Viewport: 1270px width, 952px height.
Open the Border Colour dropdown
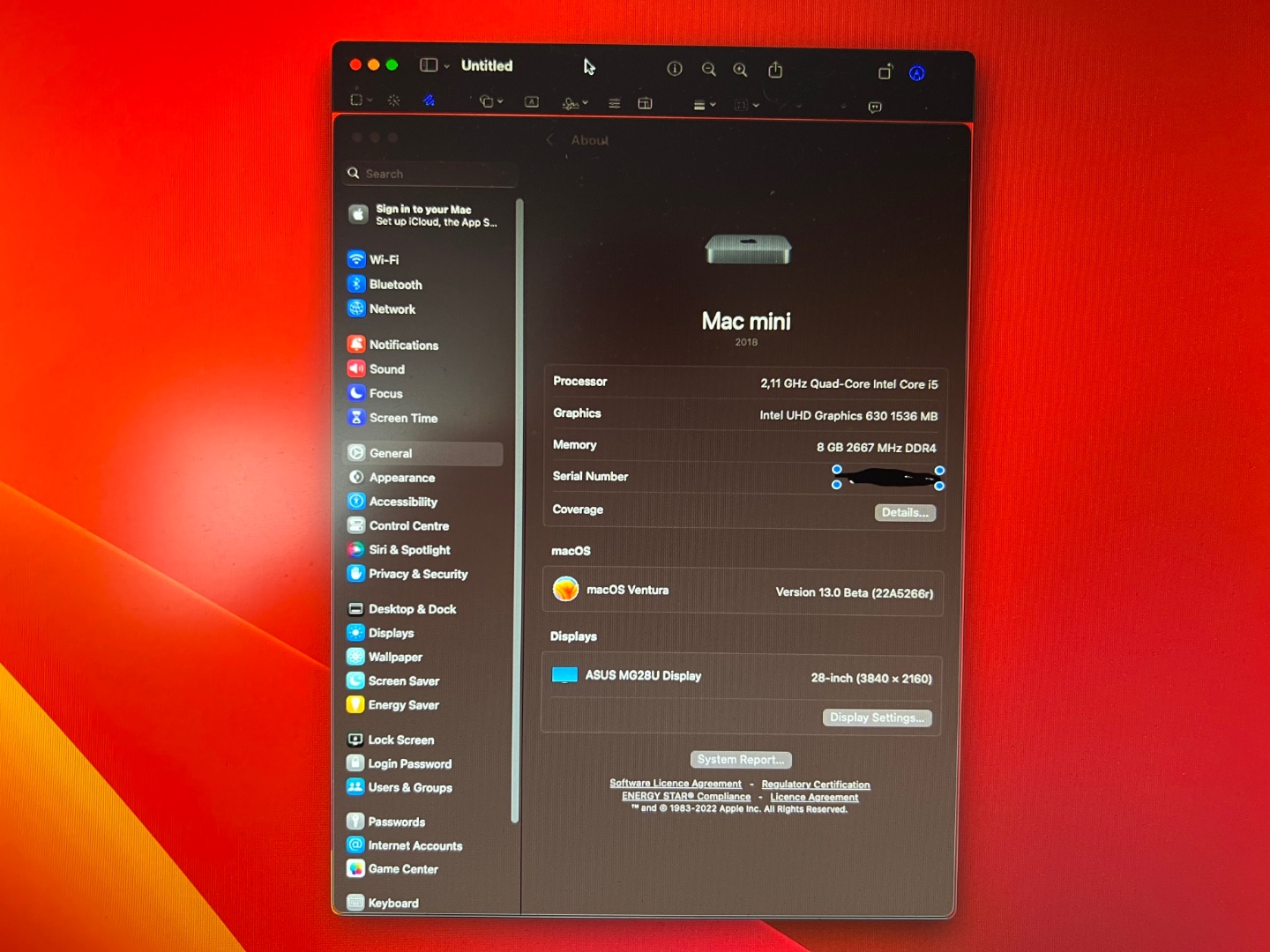(x=747, y=105)
